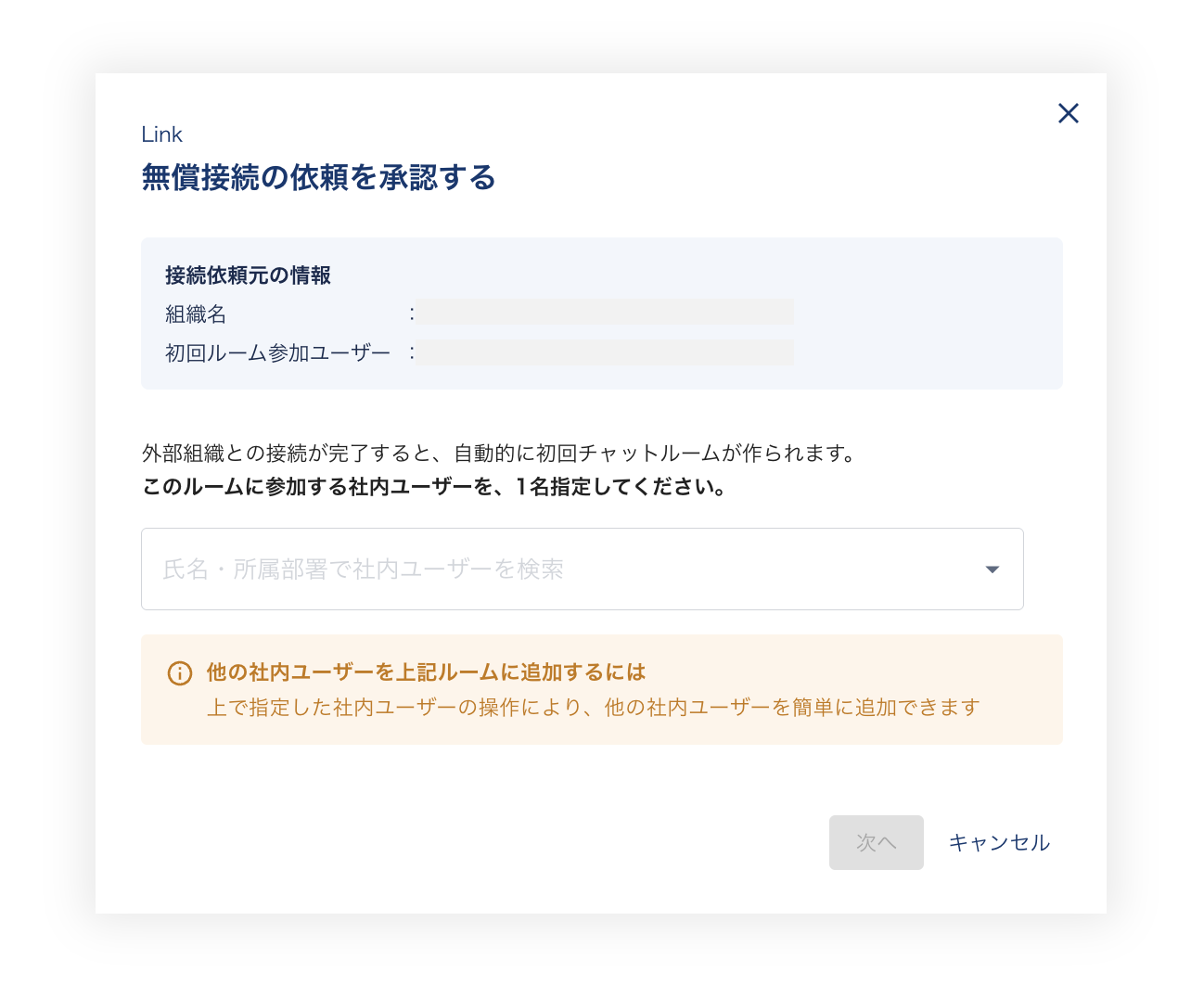This screenshot has height=985, width=1204.
Task: Click the 初回ルーム参加ユーザー label
Action: click(277, 353)
